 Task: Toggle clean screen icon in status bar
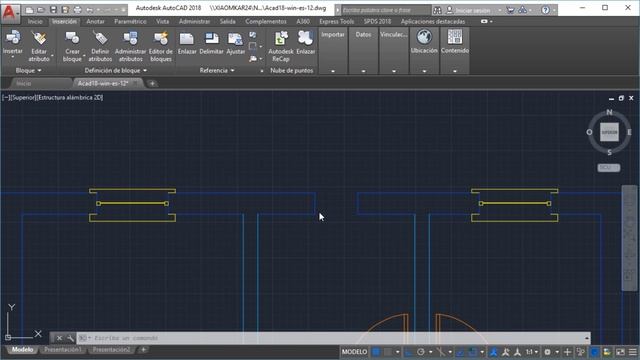[620, 352]
